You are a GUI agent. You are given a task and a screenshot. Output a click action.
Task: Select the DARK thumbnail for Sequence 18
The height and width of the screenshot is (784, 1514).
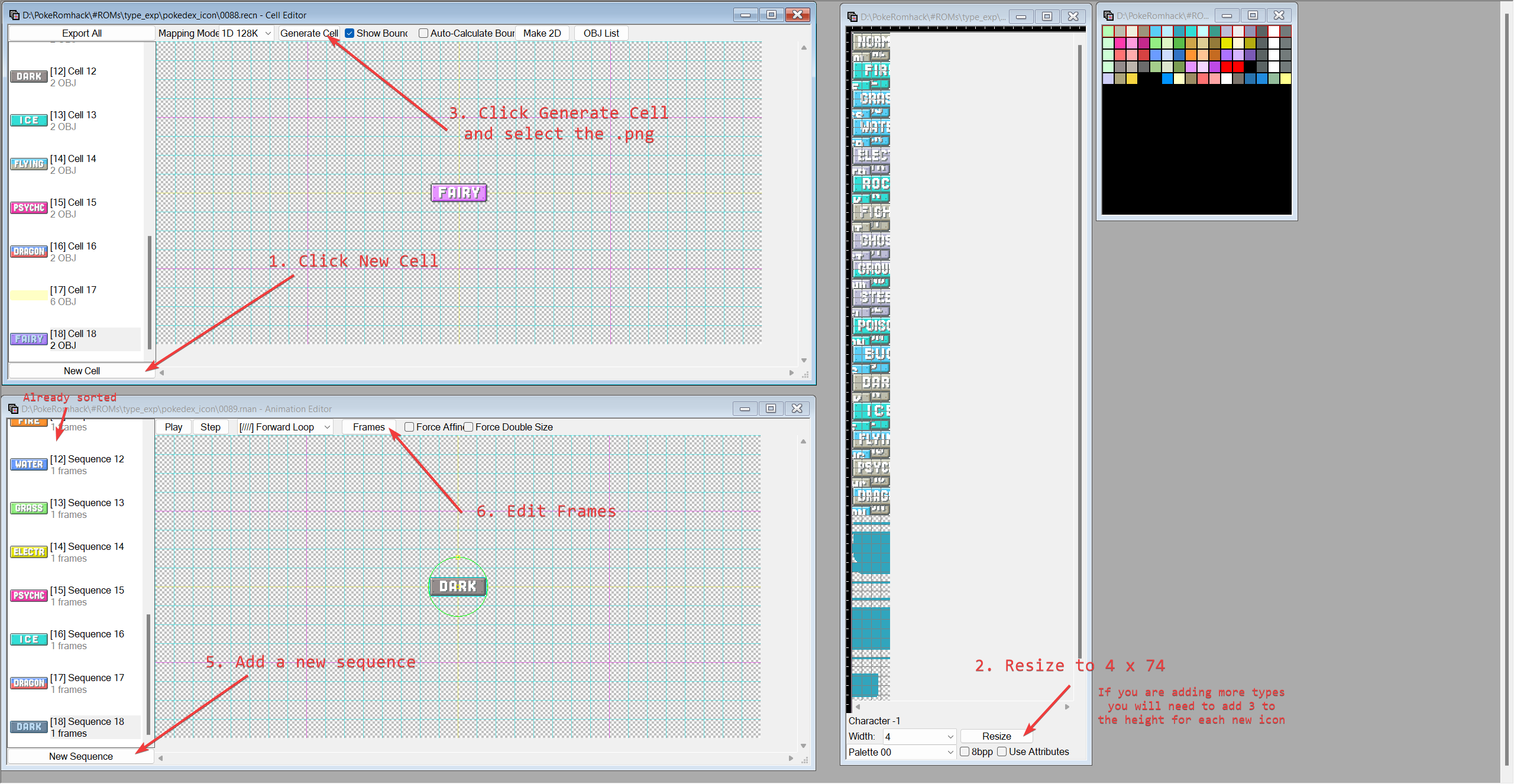29,727
